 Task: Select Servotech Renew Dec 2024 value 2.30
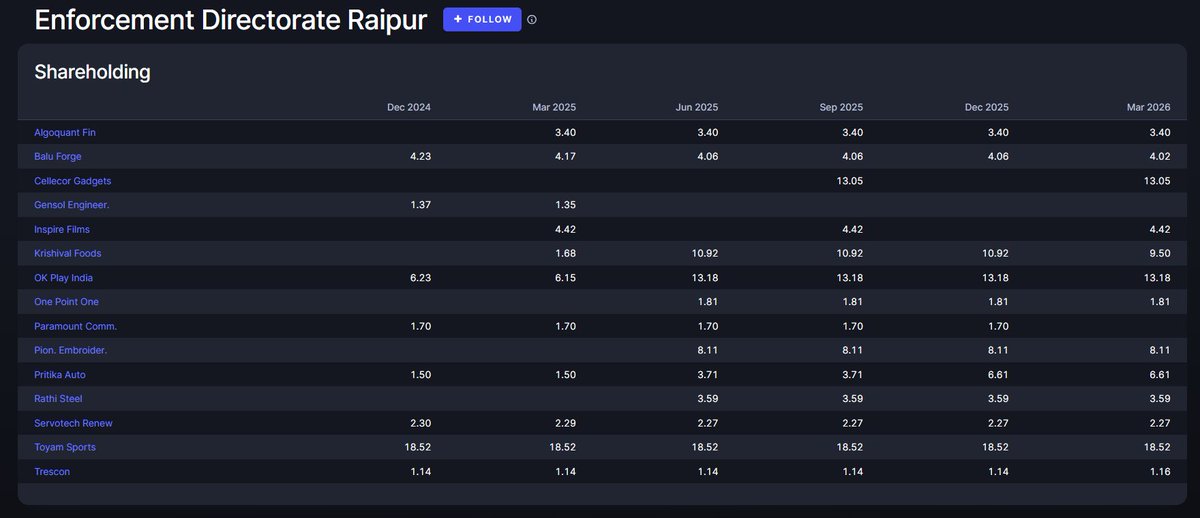(420, 423)
